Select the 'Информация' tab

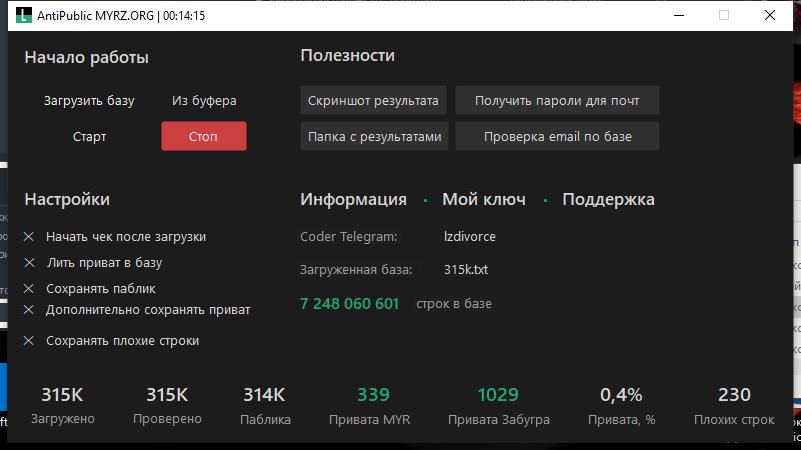click(x=353, y=199)
